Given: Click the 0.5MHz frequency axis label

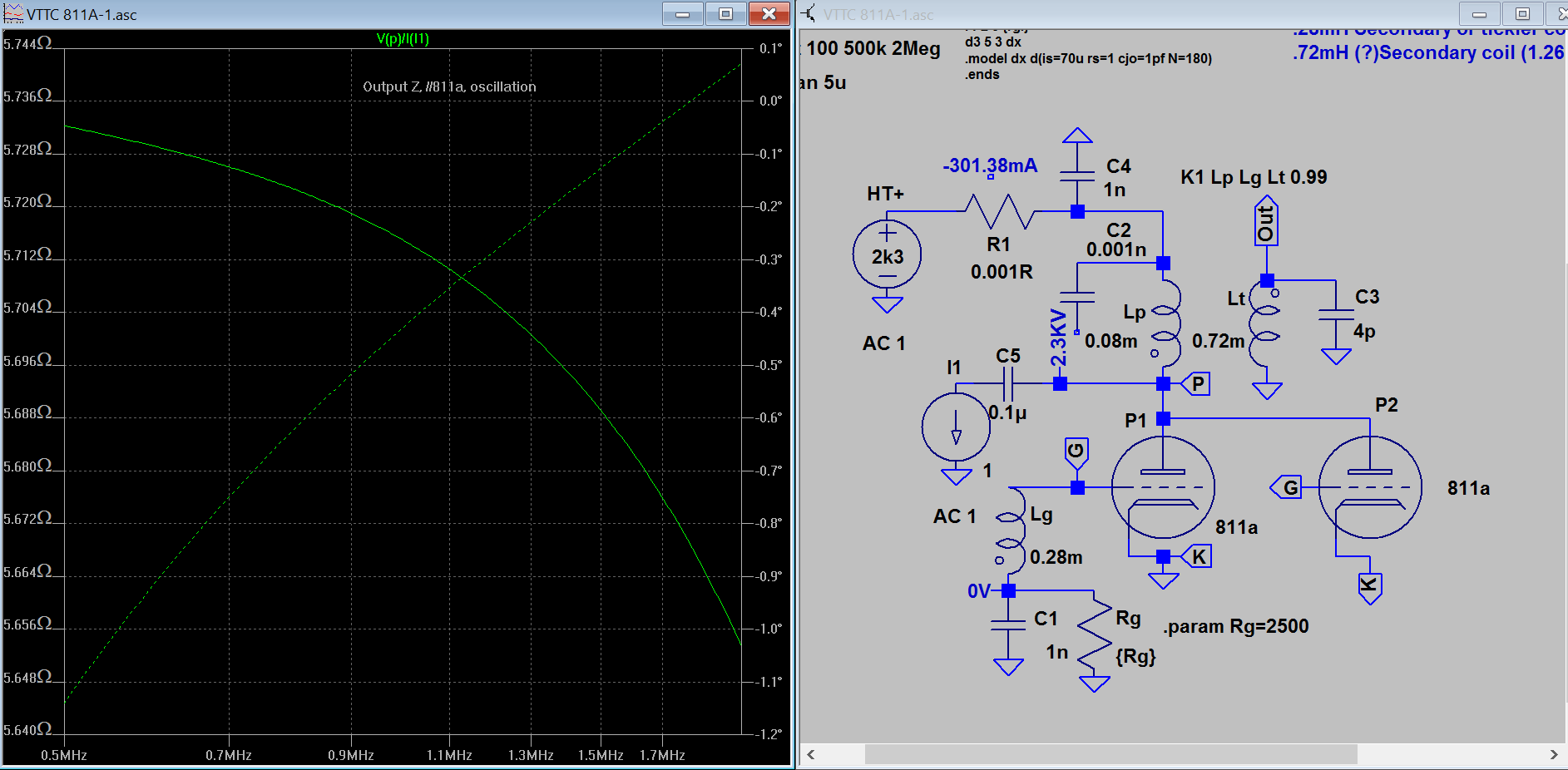Looking at the screenshot, I should tap(64, 755).
